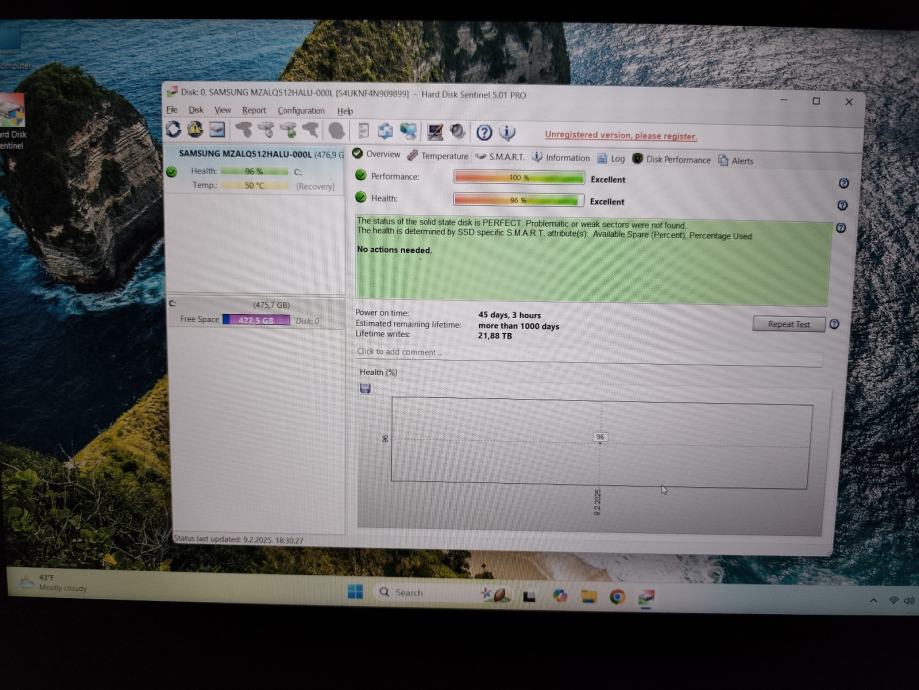The width and height of the screenshot is (919, 690).
Task: Click the yellow warning alert toolbar icon
Action: pyautogui.click(x=195, y=129)
